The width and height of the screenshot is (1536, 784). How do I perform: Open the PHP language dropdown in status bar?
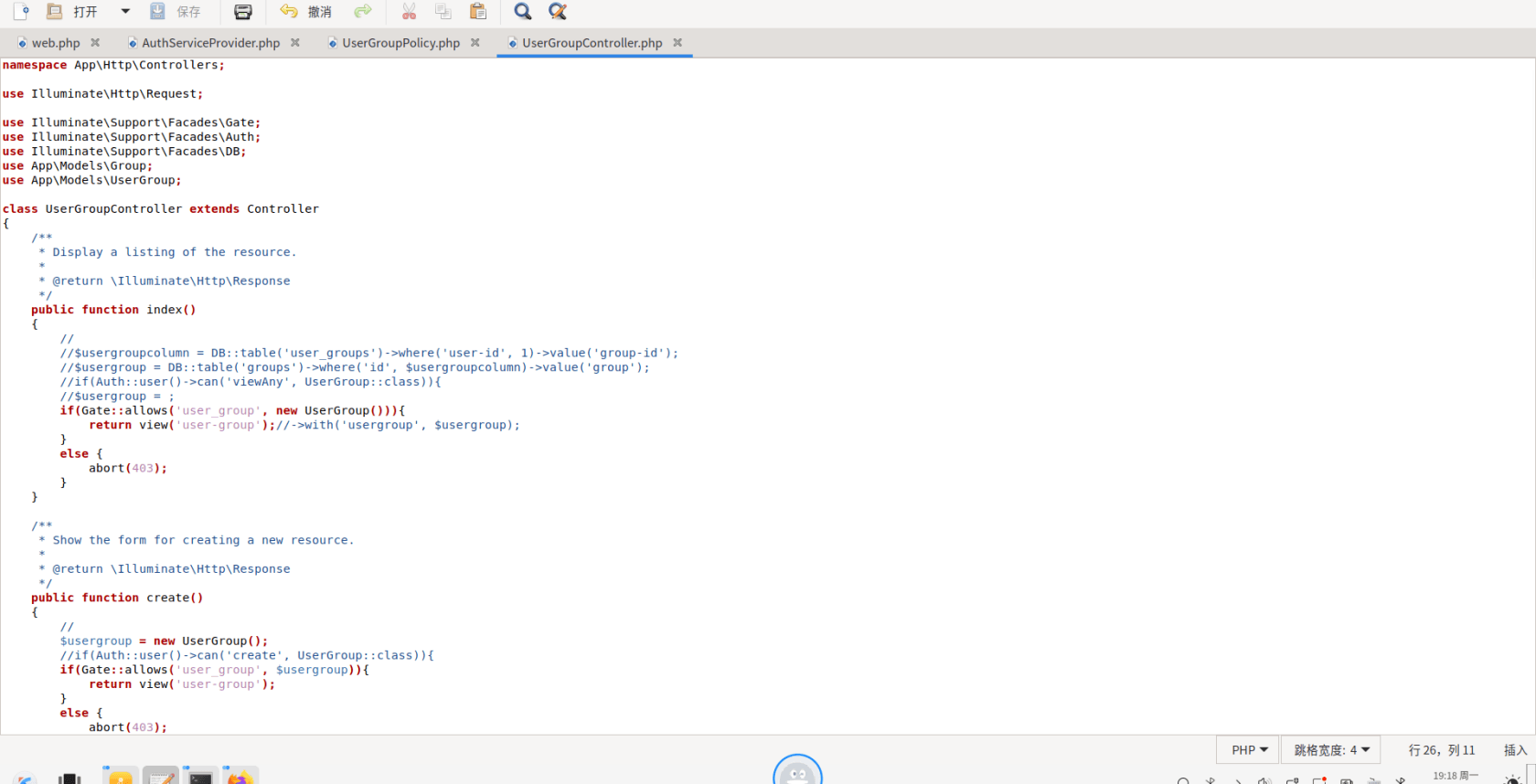pyautogui.click(x=1249, y=750)
